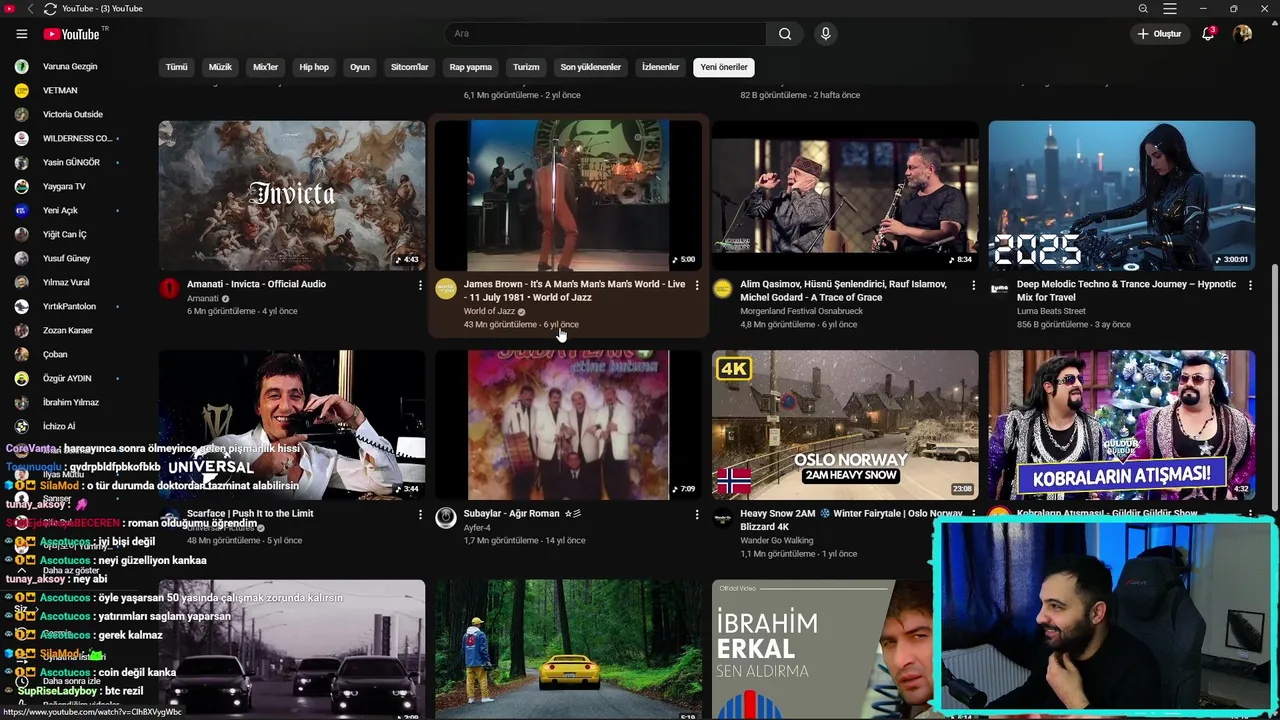Open Yiğit Can İÇ channel in sidebar

coord(66,235)
